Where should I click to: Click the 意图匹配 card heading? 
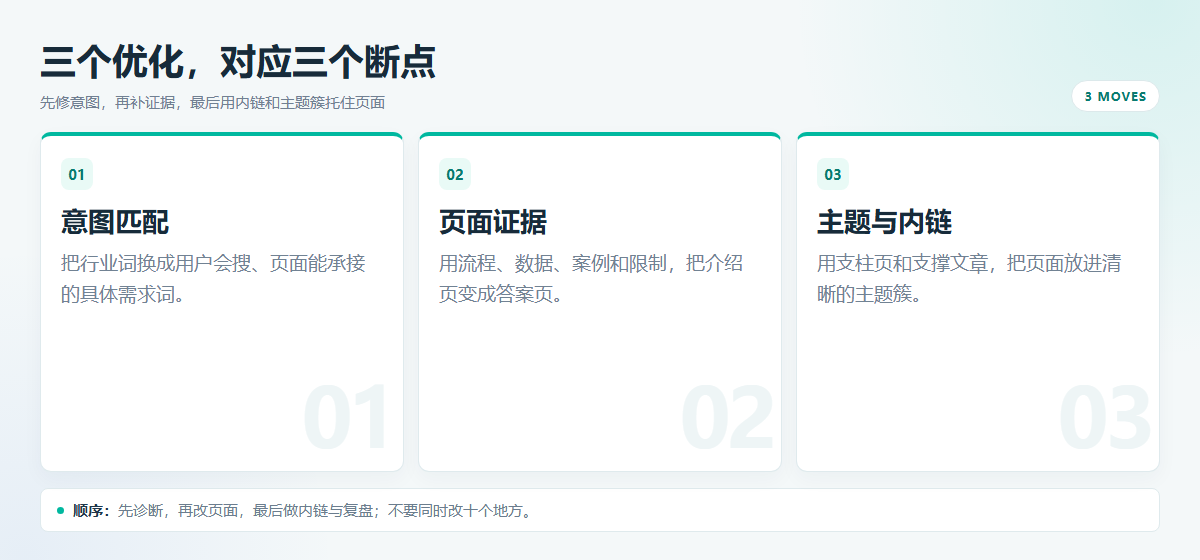[115, 222]
